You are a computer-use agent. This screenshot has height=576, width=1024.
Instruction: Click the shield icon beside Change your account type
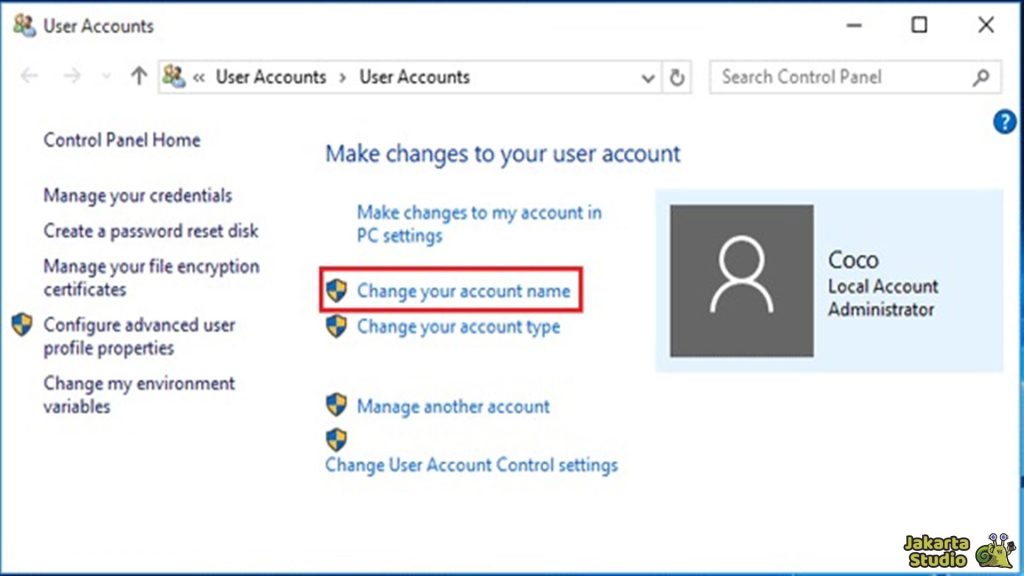point(337,327)
